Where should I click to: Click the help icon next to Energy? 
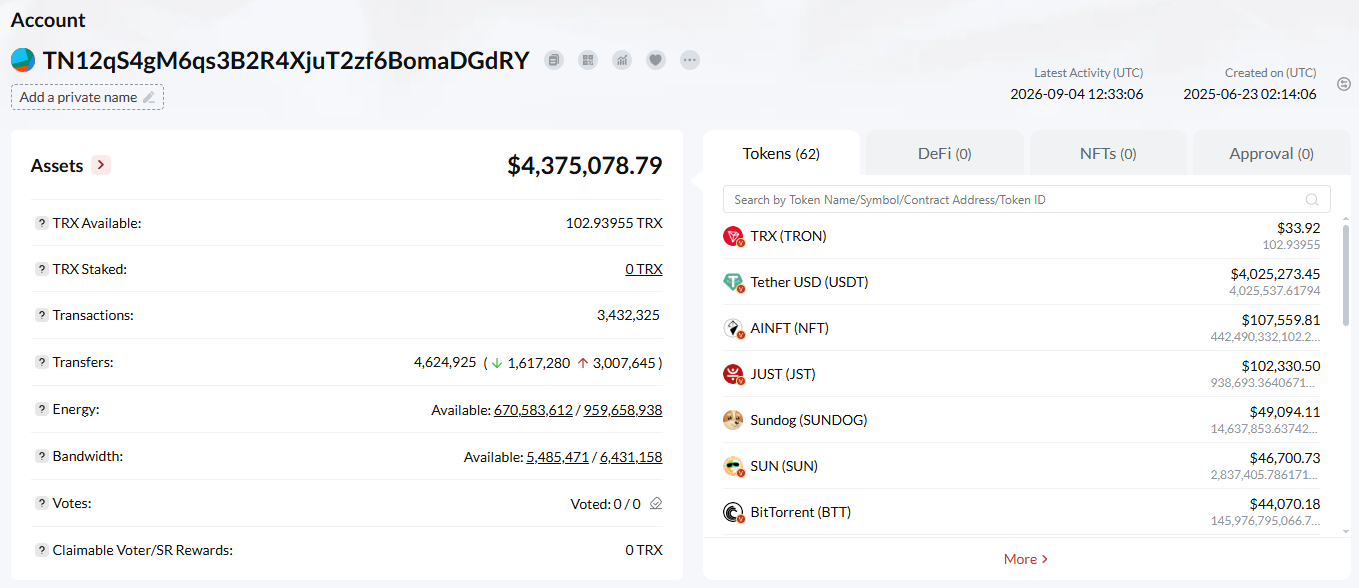(42, 409)
